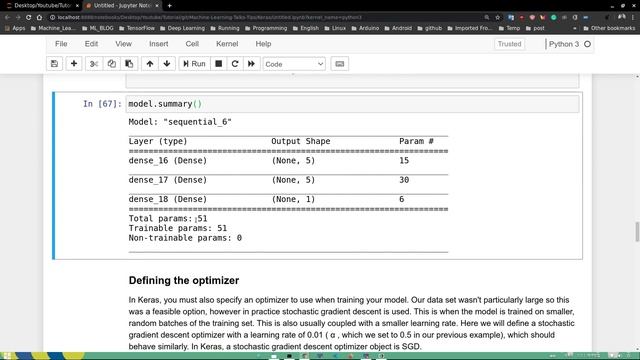640x360 pixels.
Task: Paste cells below icon
Action: (129, 64)
